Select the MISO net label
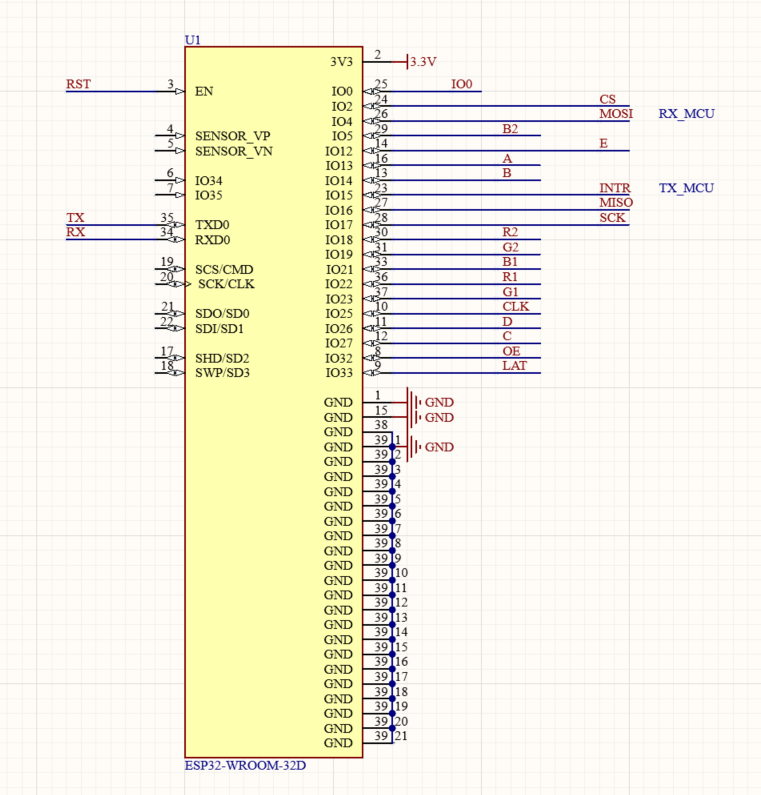761x795 pixels. tap(616, 203)
